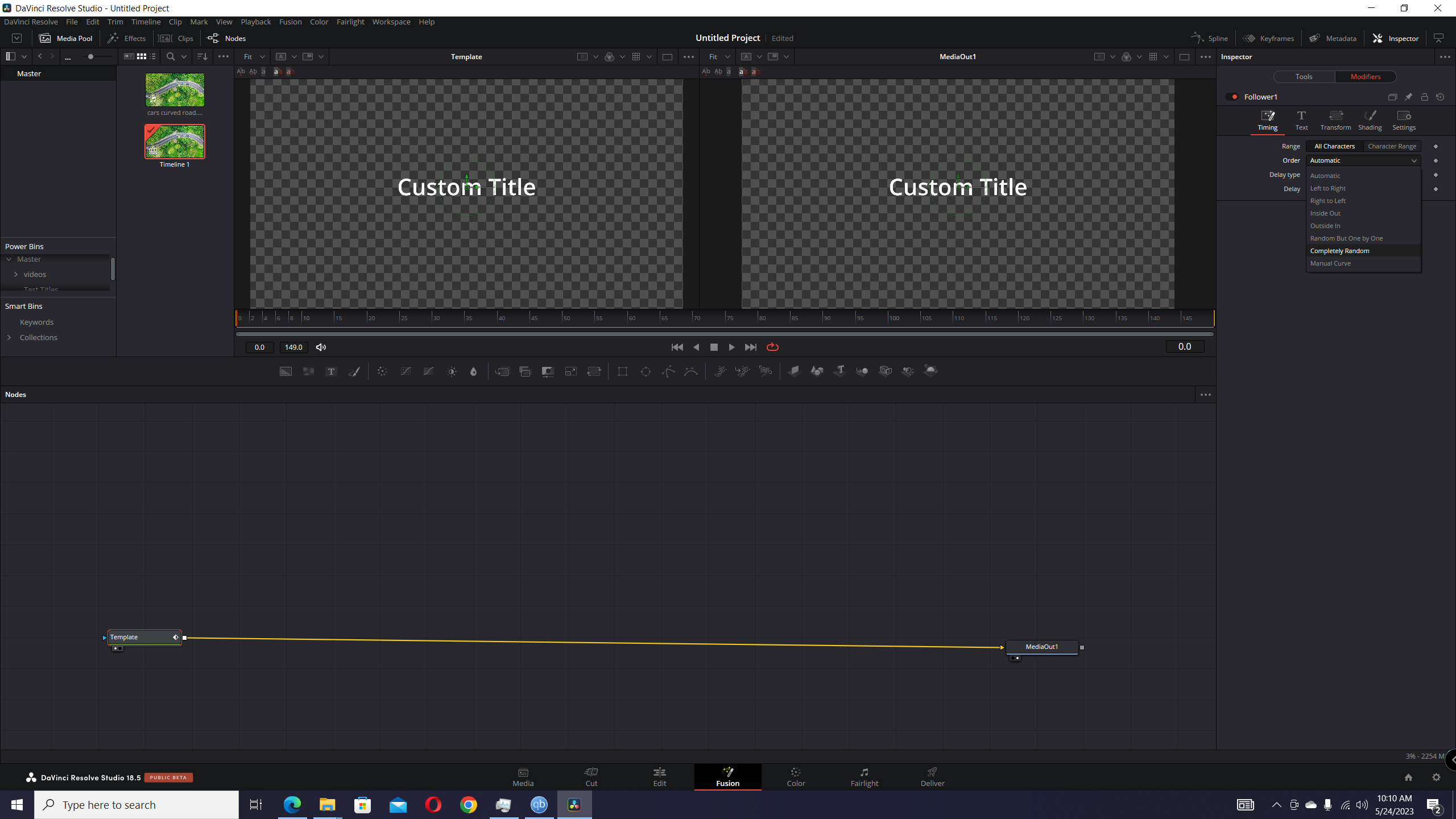The width and height of the screenshot is (1456, 819).
Task: Expand the Collections smart bin
Action: pyautogui.click(x=9, y=337)
